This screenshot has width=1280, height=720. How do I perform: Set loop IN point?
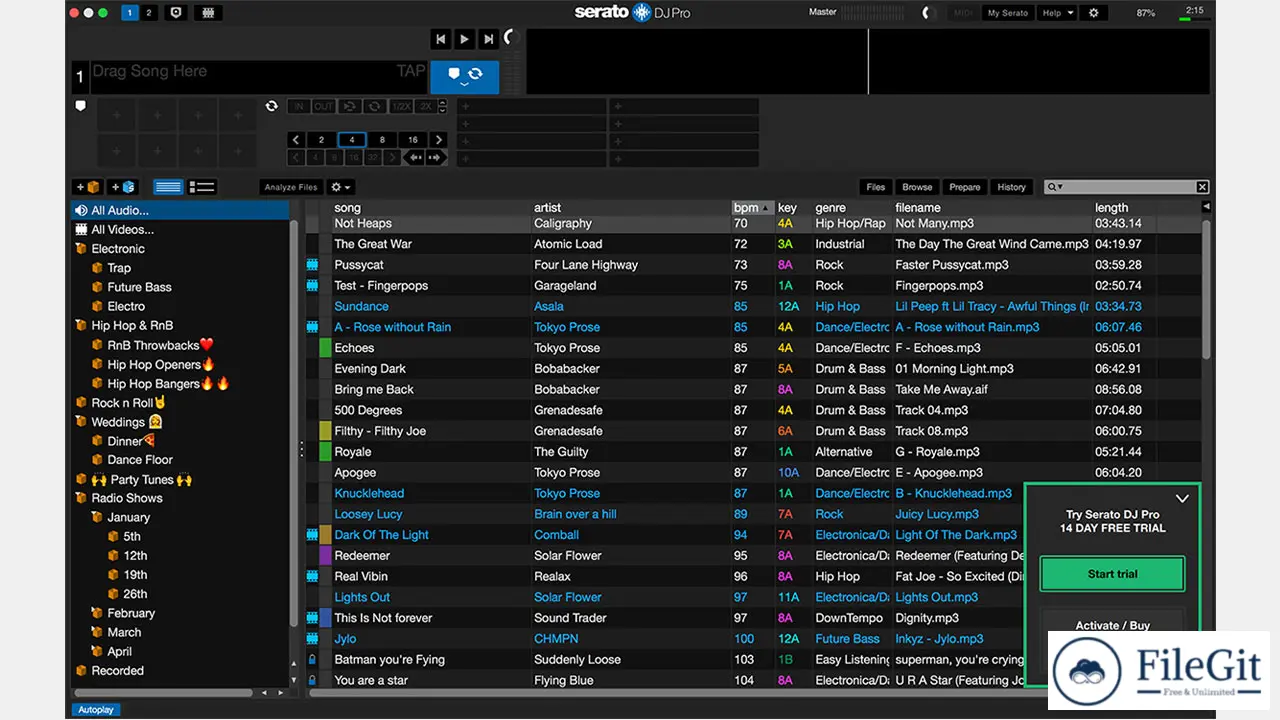click(x=299, y=106)
